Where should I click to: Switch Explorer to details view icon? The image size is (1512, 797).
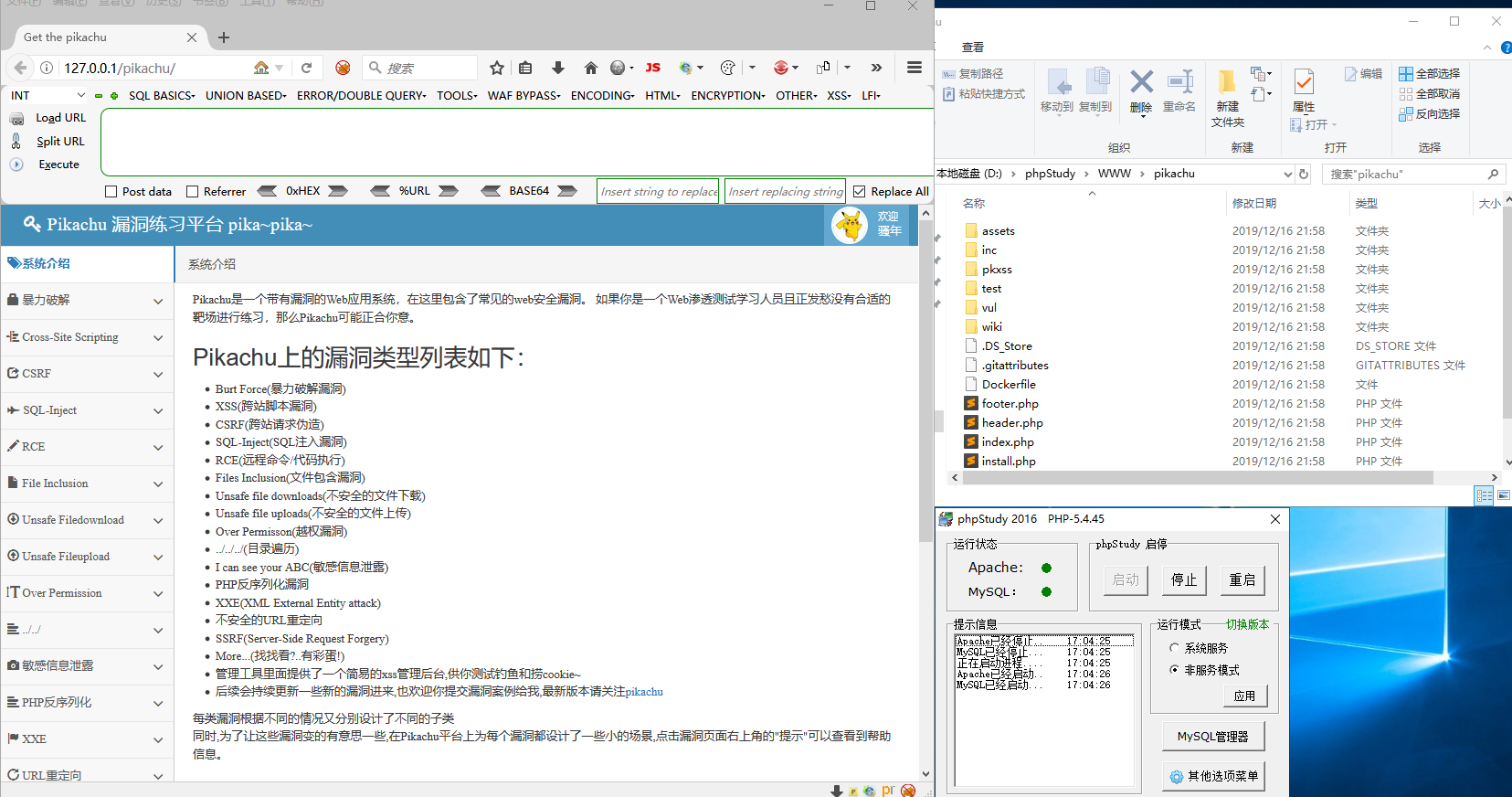[x=1484, y=495]
